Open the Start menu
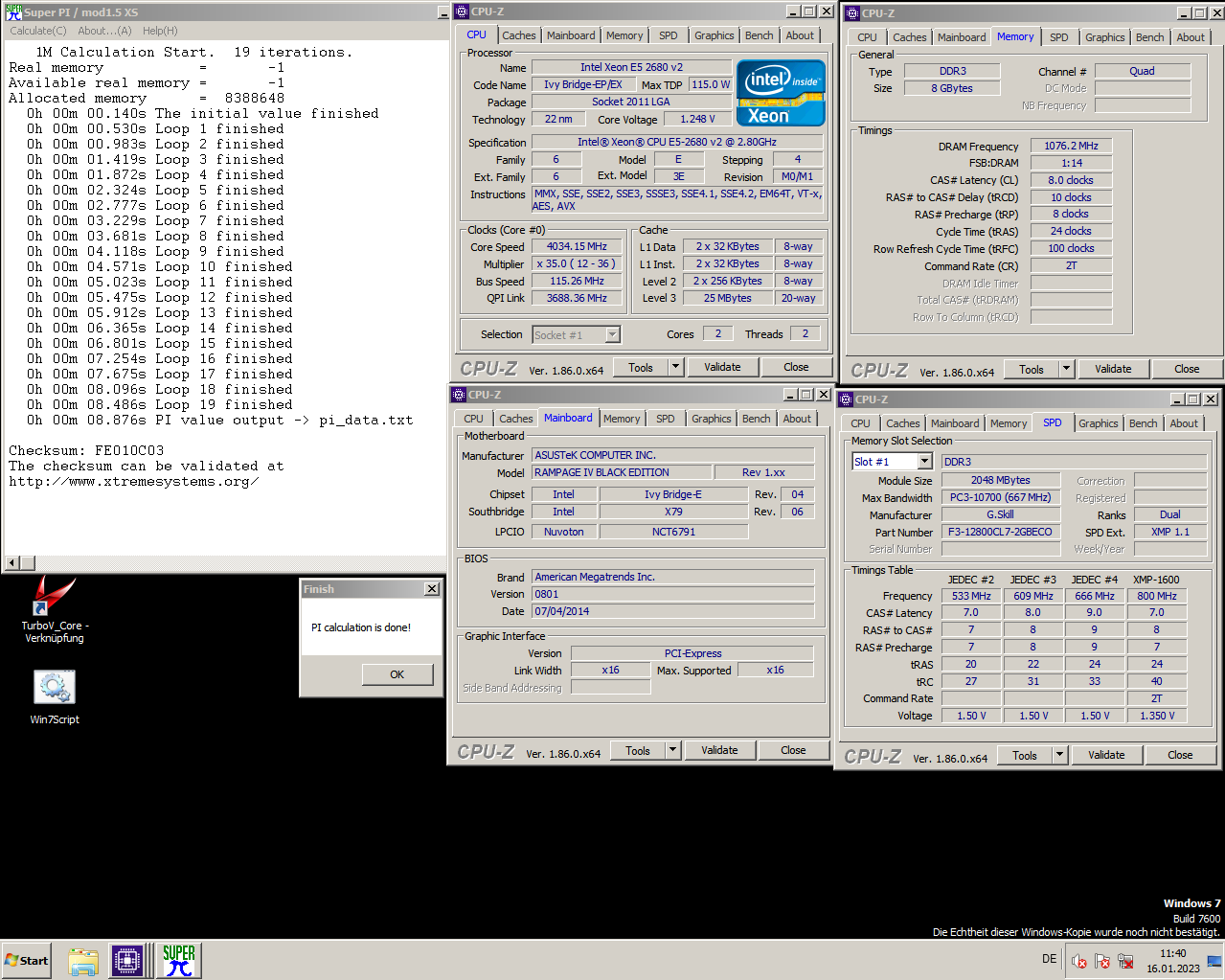Viewport: 1225px width, 980px height. (x=27, y=960)
